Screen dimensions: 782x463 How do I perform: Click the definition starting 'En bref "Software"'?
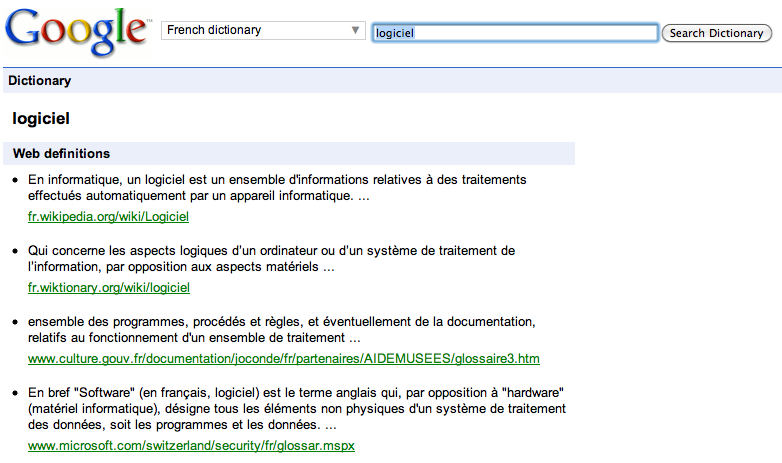(x=297, y=409)
